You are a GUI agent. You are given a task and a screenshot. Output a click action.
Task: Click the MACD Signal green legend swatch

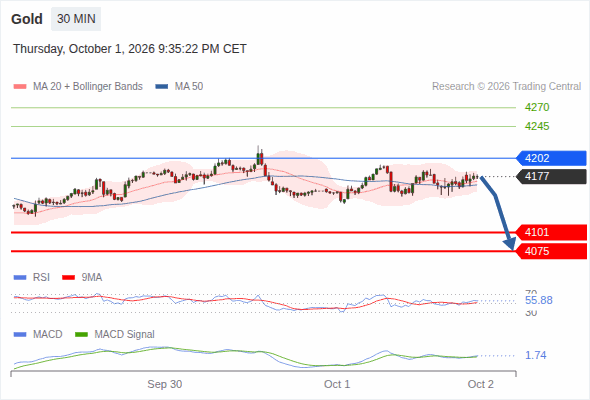(x=82, y=334)
